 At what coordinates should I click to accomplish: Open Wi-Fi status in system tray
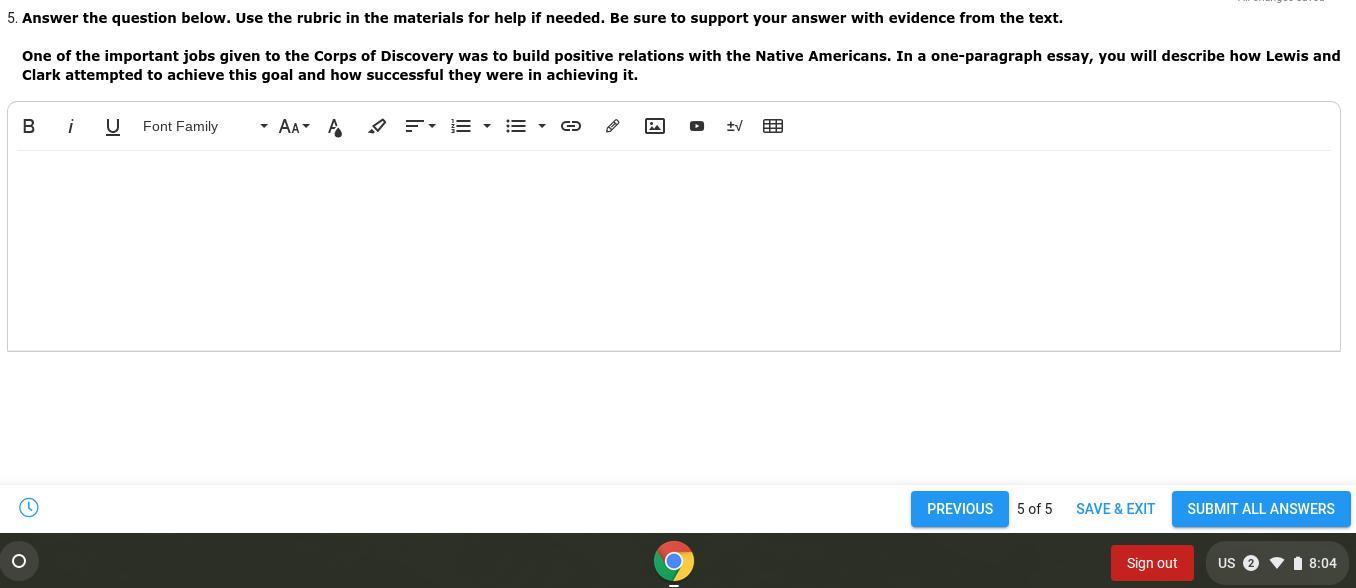pos(1276,563)
